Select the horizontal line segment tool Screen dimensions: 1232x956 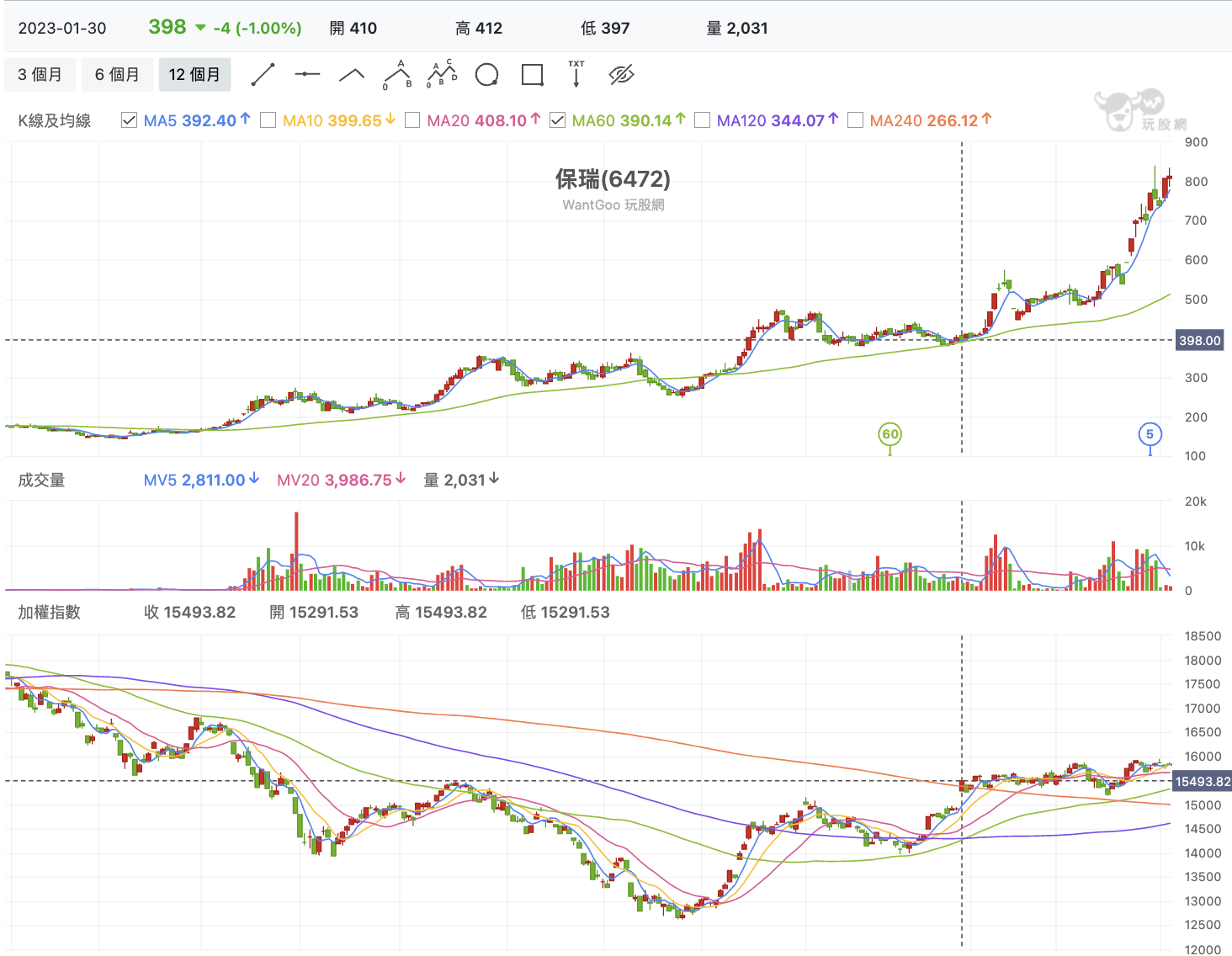(307, 75)
